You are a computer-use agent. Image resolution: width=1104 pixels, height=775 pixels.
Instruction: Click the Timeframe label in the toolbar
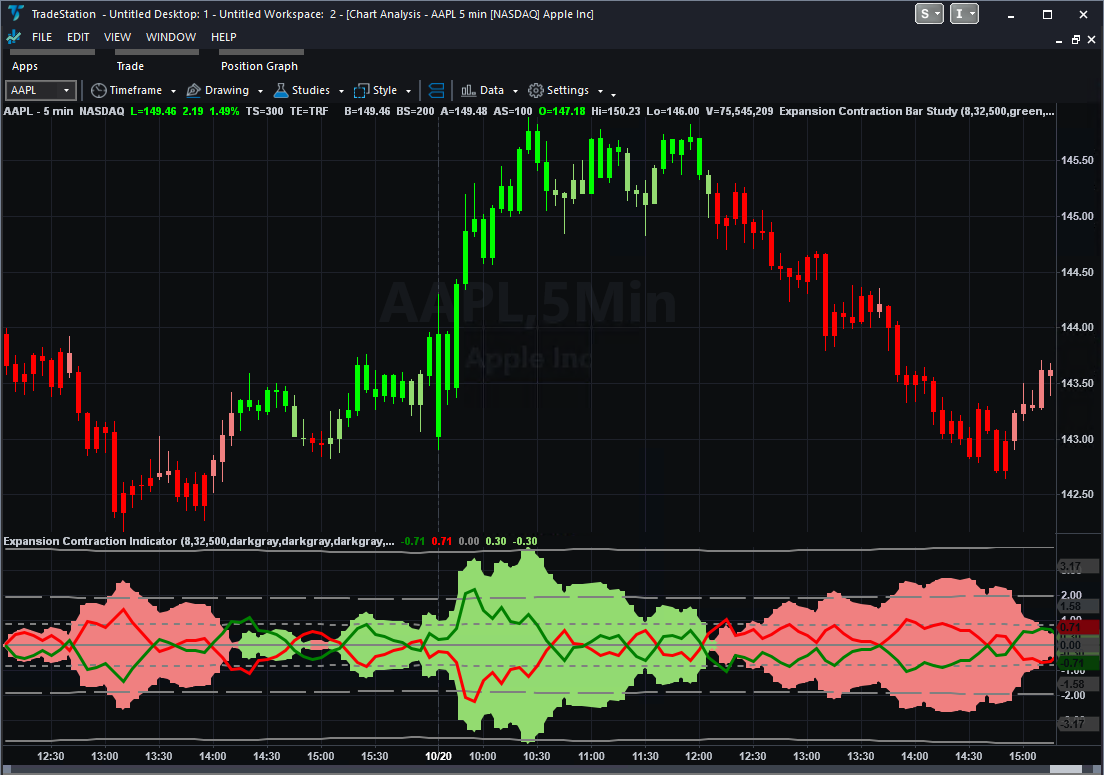pos(136,90)
